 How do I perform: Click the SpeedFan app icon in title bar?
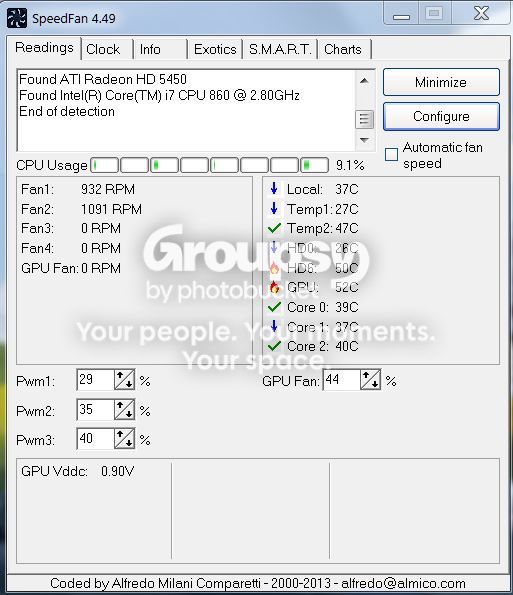coord(17,18)
